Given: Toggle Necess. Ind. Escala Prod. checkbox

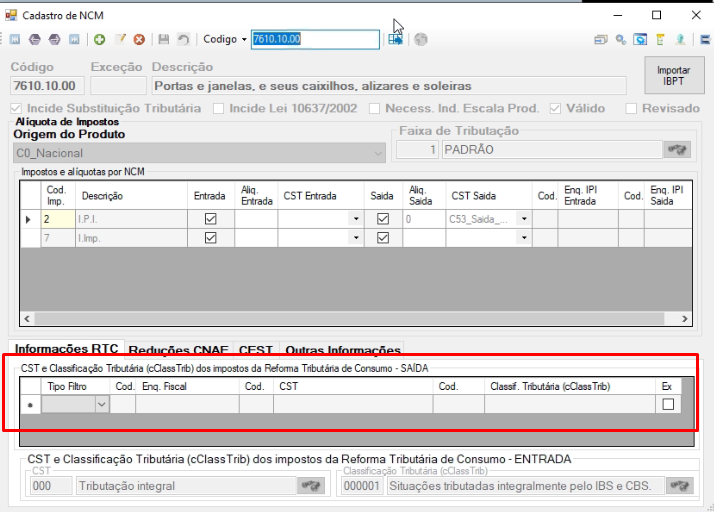Looking at the screenshot, I should (374, 108).
